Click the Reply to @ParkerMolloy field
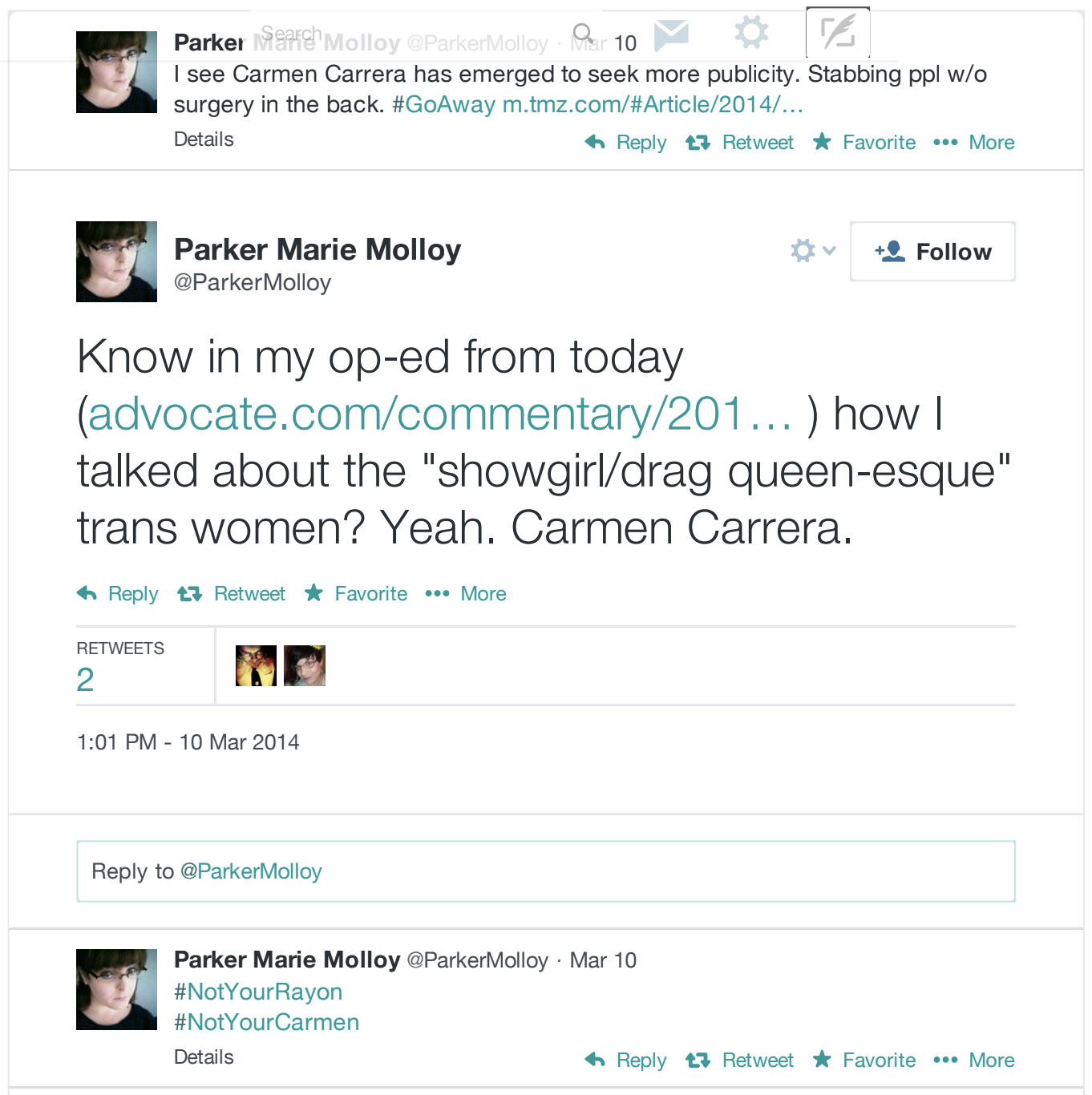This screenshot has height=1095, width=1092. coord(545,871)
